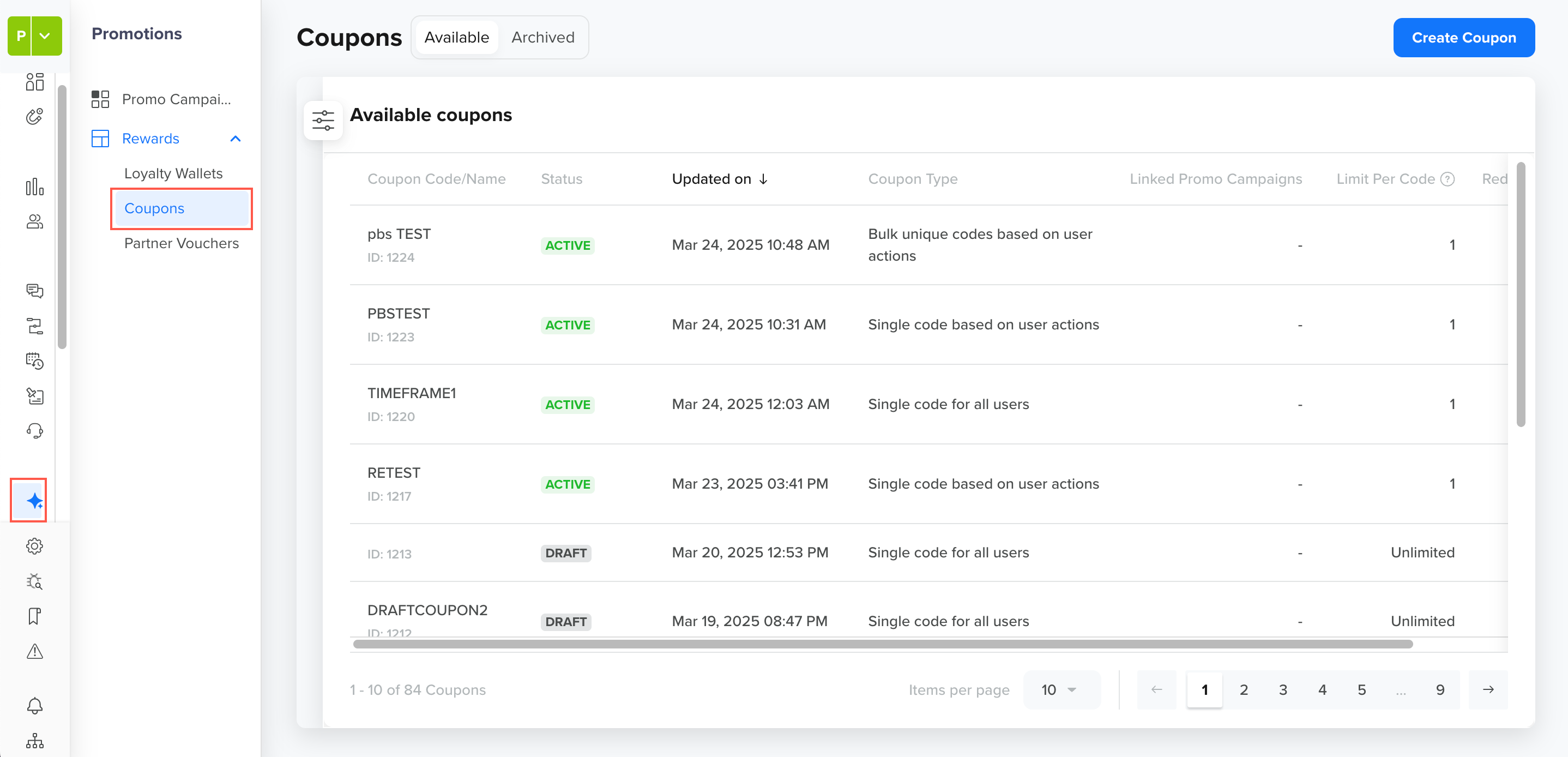
Task: Select the Available tab
Action: coord(456,37)
